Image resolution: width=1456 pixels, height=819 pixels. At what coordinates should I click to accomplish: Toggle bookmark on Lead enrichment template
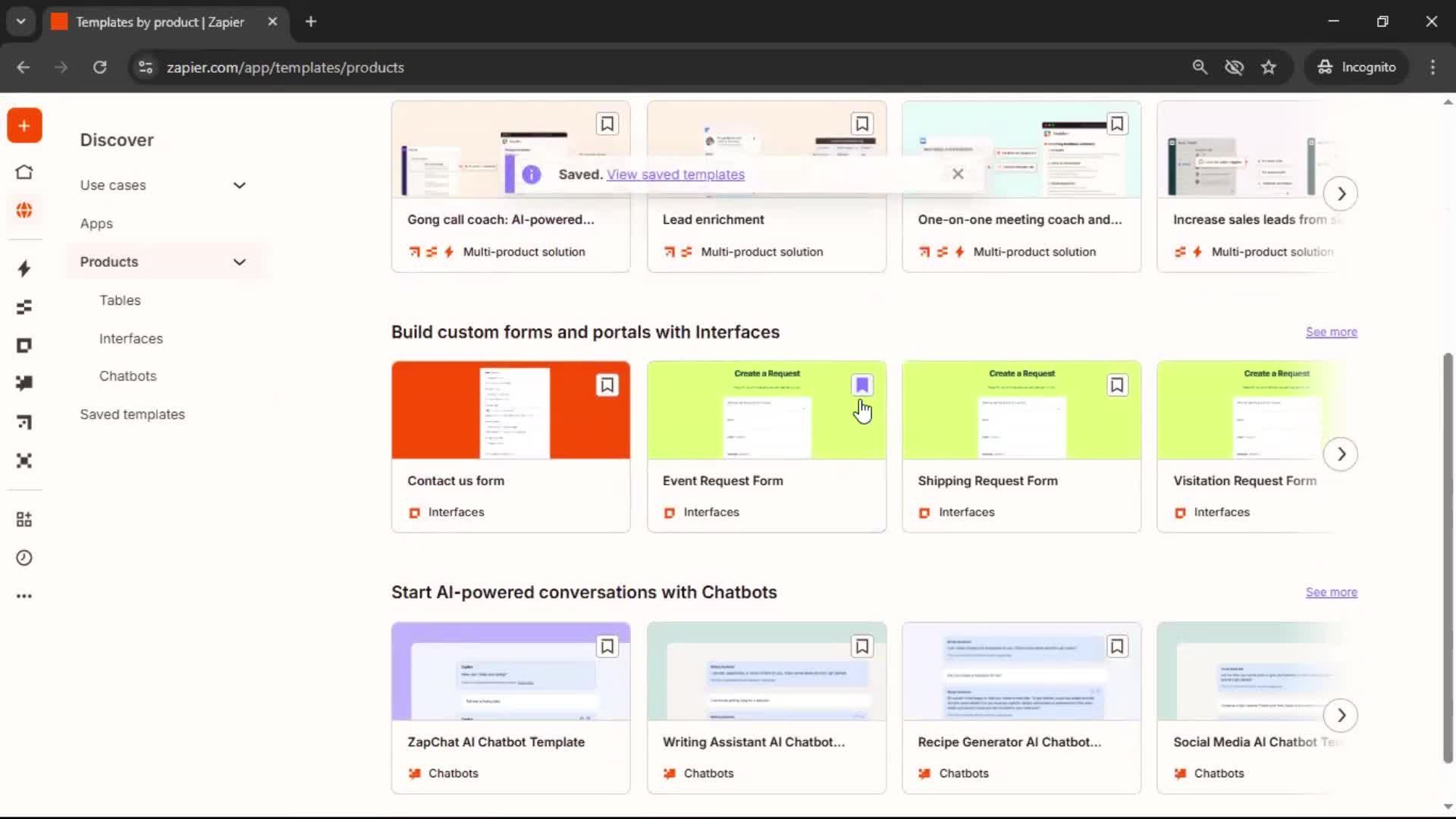862,124
